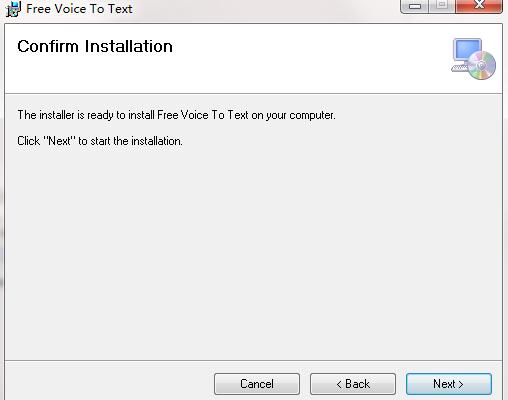The height and width of the screenshot is (400, 508).
Task: Minimize the installer window
Action: point(414,6)
